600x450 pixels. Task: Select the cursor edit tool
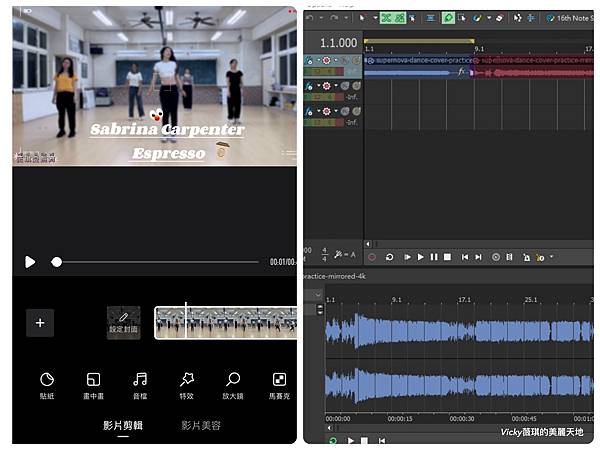[362, 18]
